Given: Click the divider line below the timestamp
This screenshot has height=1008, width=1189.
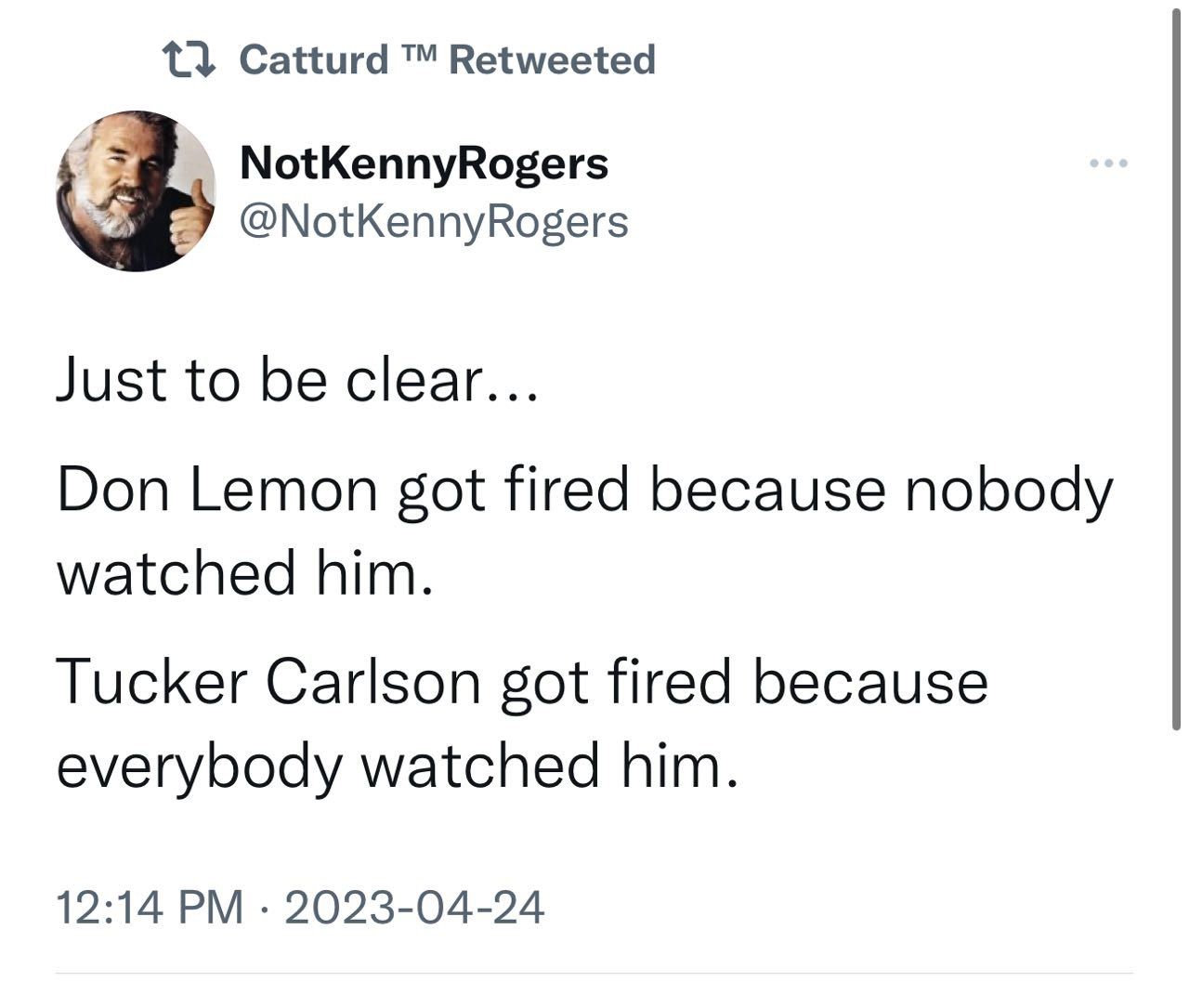Looking at the screenshot, I should pos(594,974).
